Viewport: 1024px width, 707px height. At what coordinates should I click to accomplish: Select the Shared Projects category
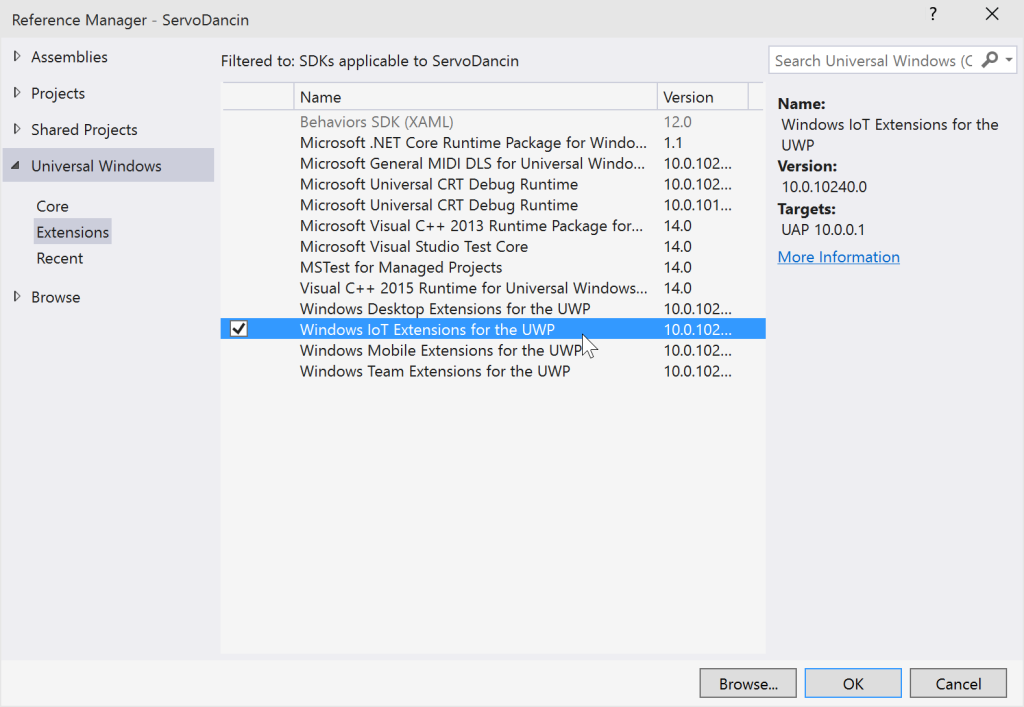[x=84, y=129]
